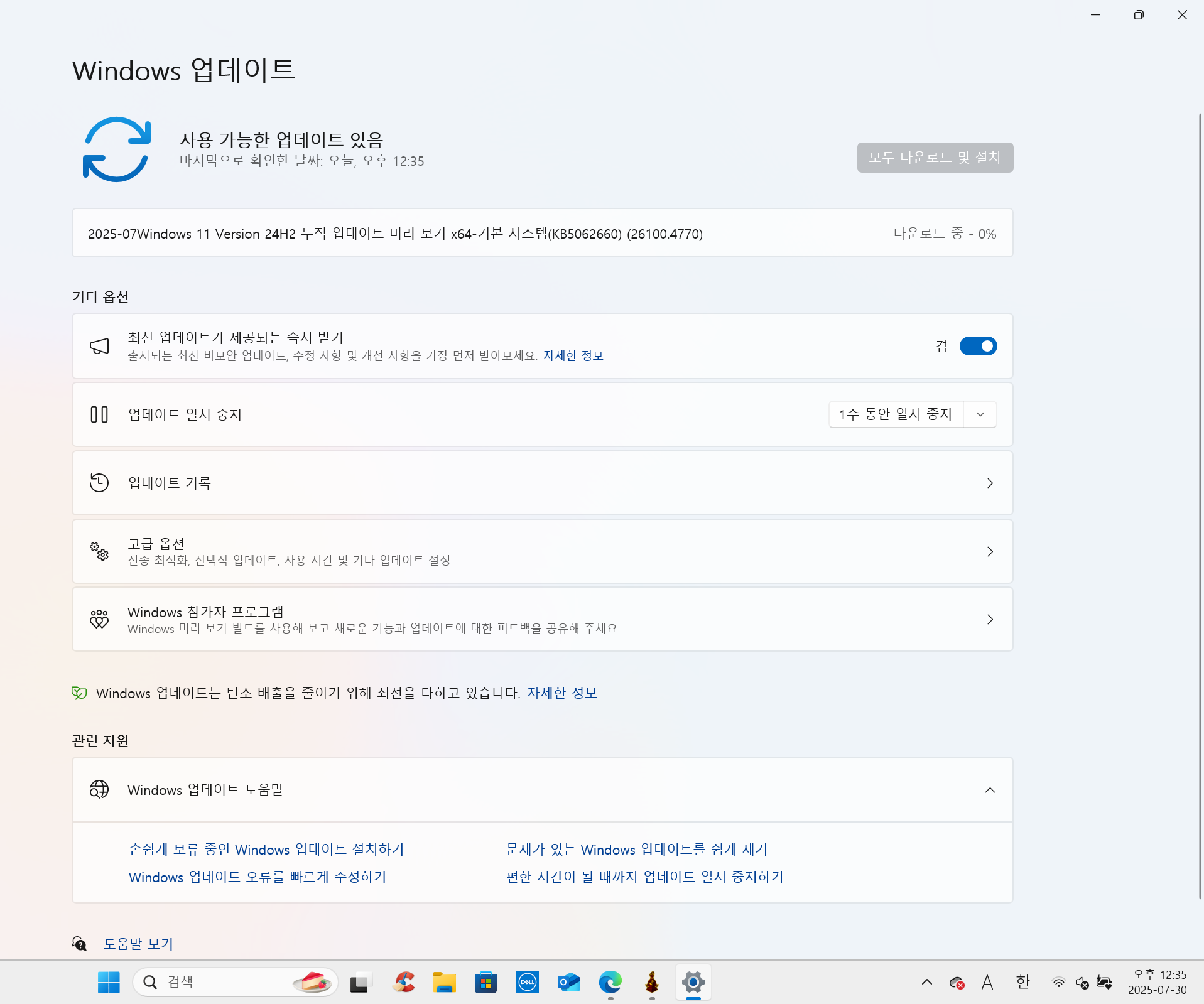Click the taskbar 검색 search box
This screenshot has height=1004, width=1204.
(x=236, y=982)
